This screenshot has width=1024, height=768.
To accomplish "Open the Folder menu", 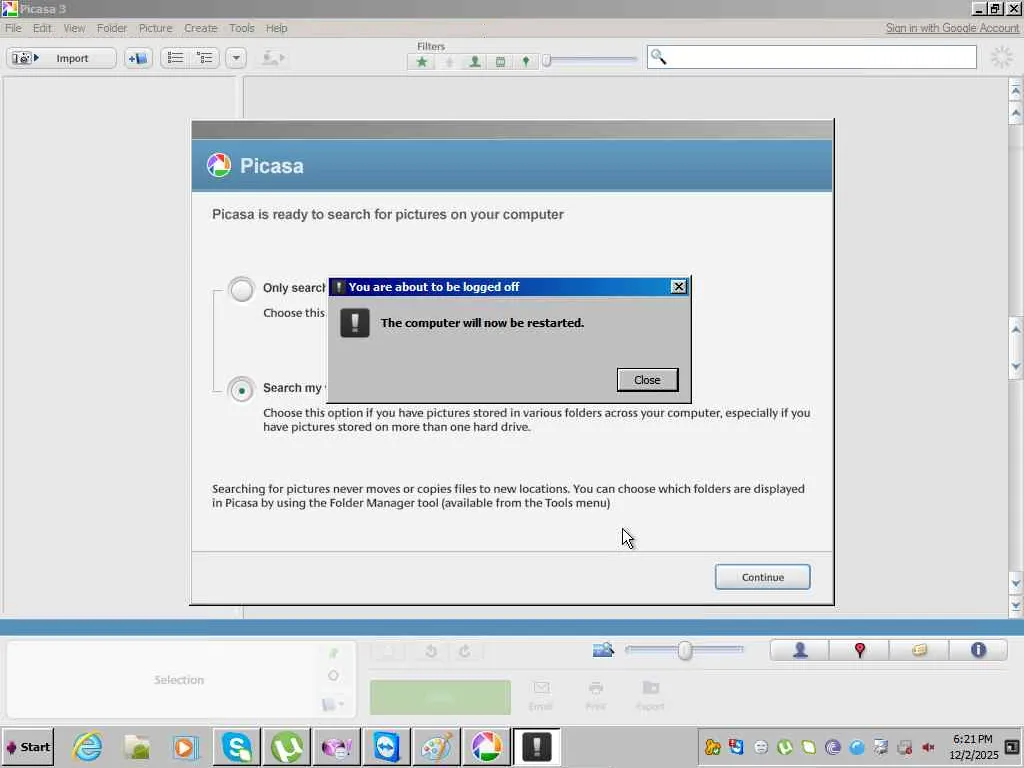I will [112, 28].
